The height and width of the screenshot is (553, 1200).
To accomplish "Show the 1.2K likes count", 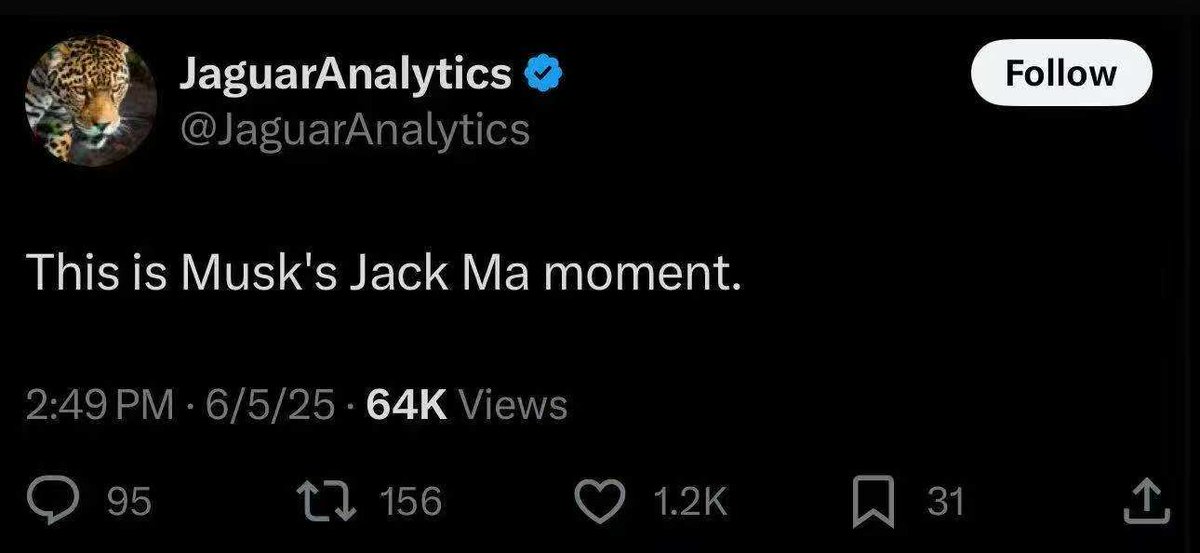I will click(x=690, y=501).
